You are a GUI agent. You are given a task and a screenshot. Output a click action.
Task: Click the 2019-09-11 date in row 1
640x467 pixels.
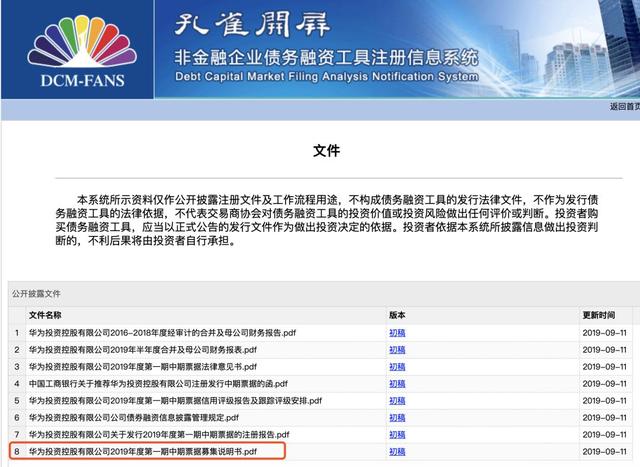pyautogui.click(x=604, y=333)
